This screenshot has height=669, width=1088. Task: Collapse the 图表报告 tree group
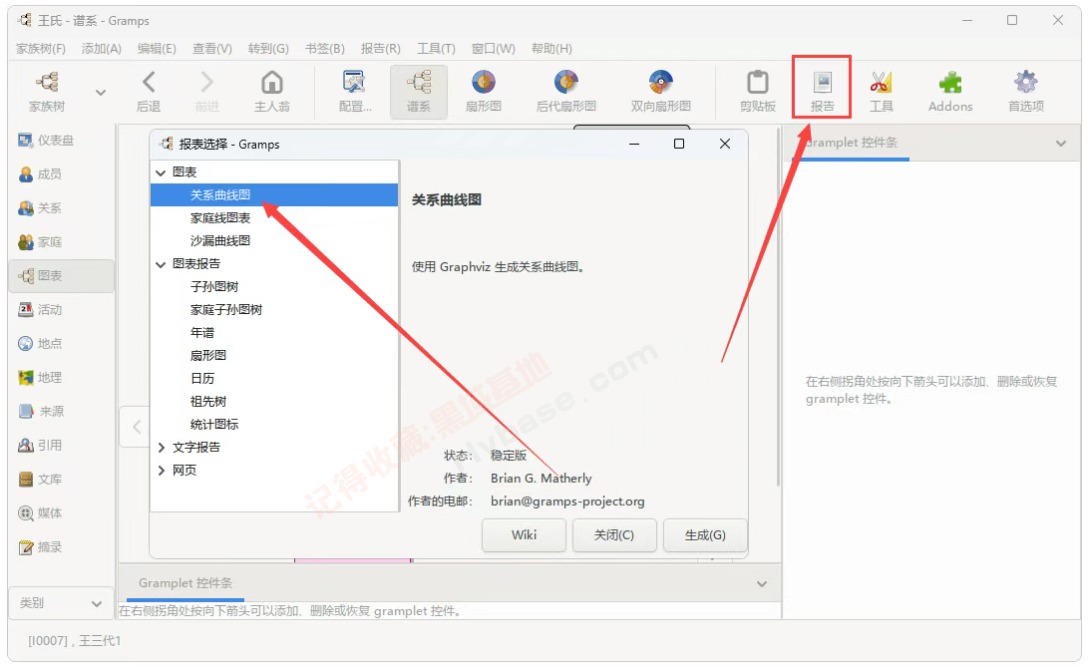161,264
